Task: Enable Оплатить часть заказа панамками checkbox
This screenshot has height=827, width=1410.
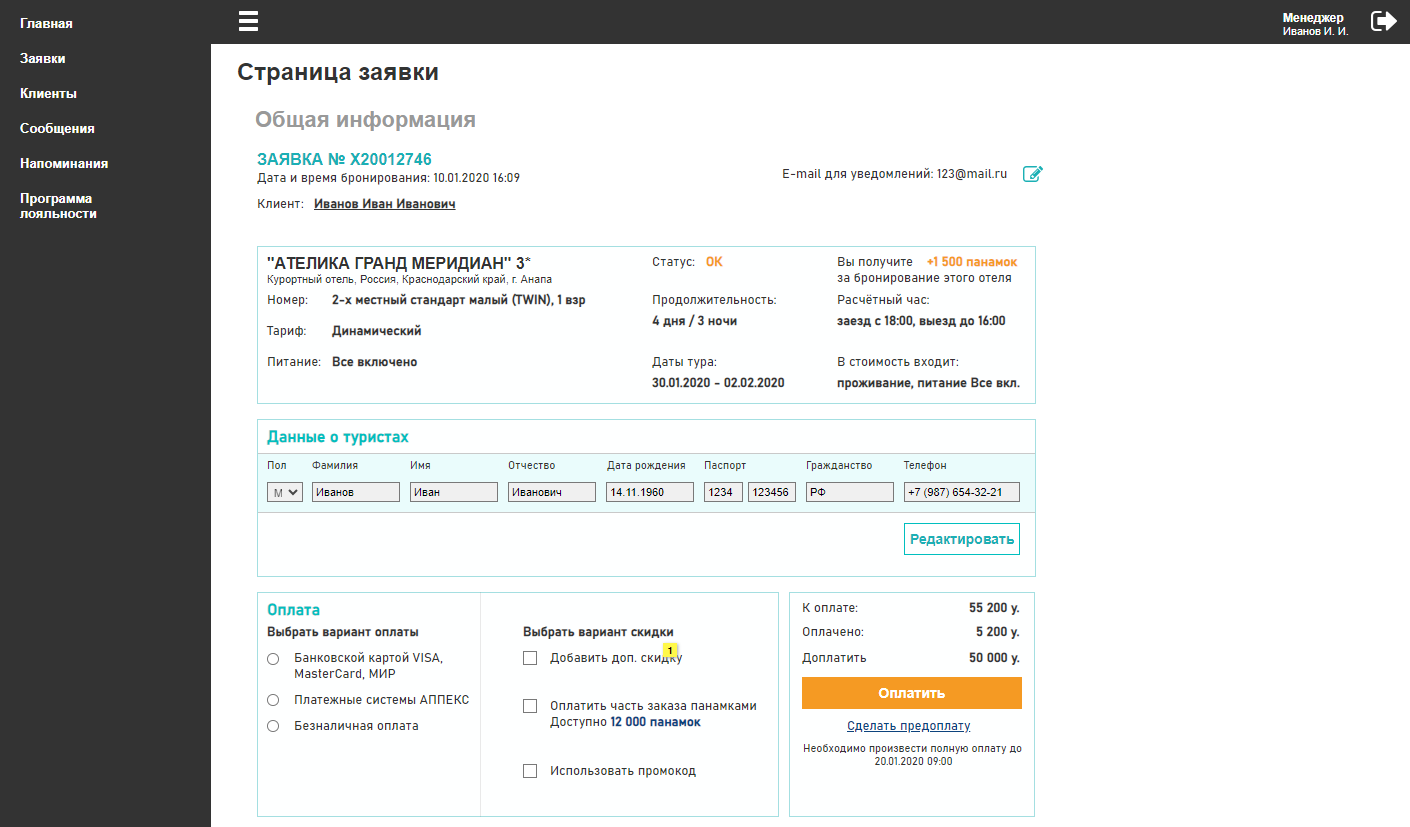Action: tap(530, 706)
